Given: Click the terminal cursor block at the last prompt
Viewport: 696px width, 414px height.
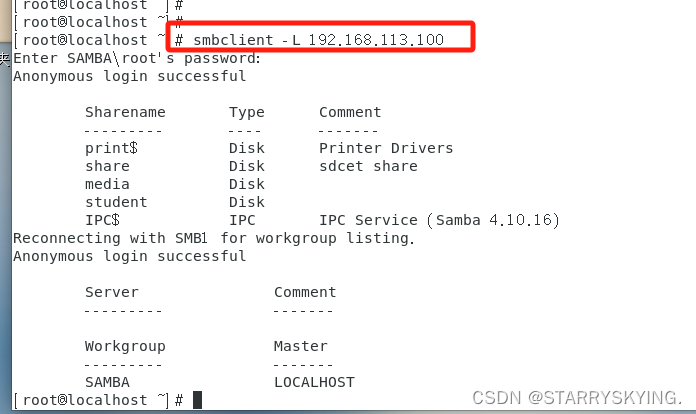Looking at the screenshot, I should 197,400.
